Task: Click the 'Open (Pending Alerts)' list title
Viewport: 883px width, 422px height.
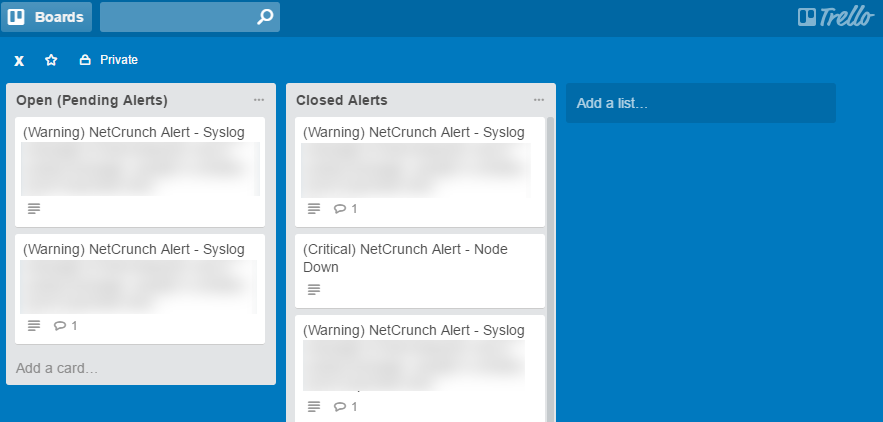Action: pos(92,100)
